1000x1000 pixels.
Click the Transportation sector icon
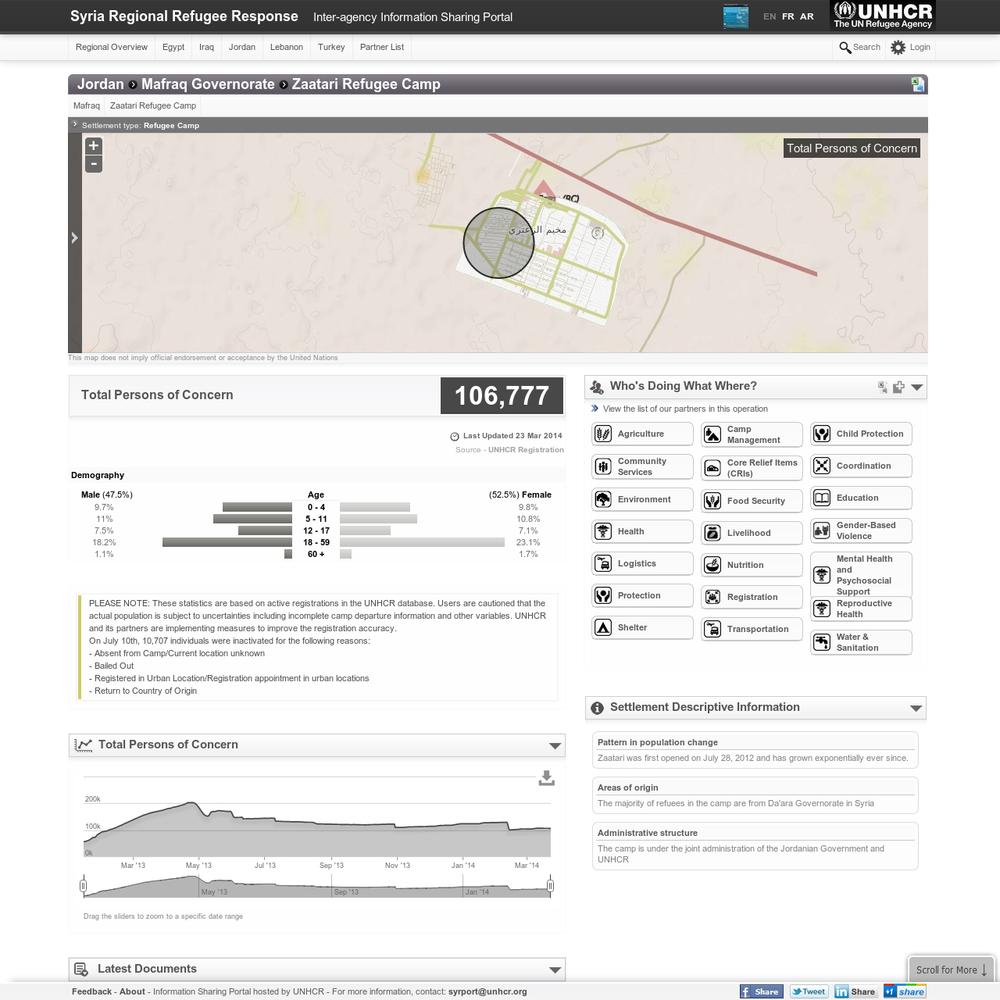point(712,629)
